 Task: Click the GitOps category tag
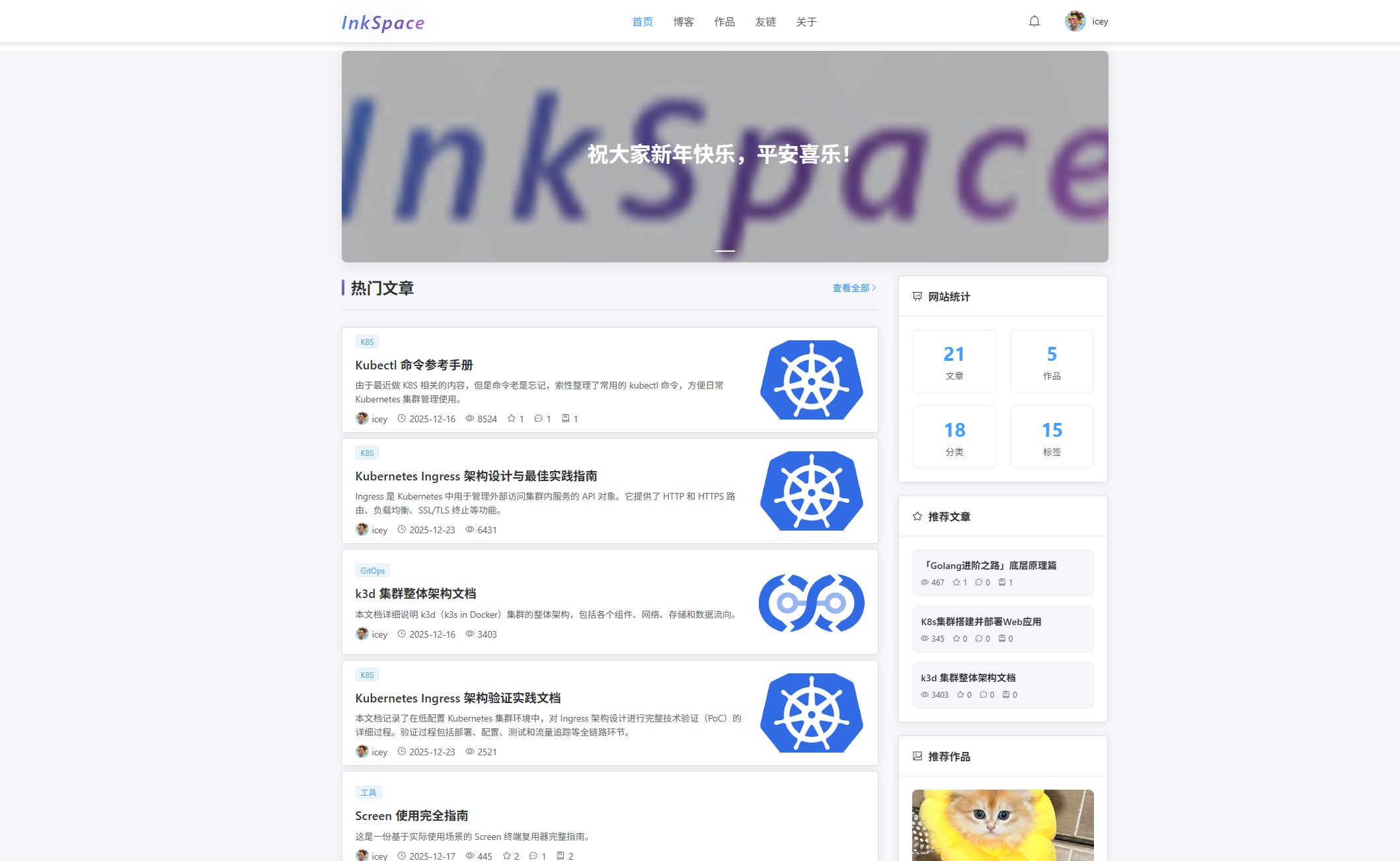point(372,570)
